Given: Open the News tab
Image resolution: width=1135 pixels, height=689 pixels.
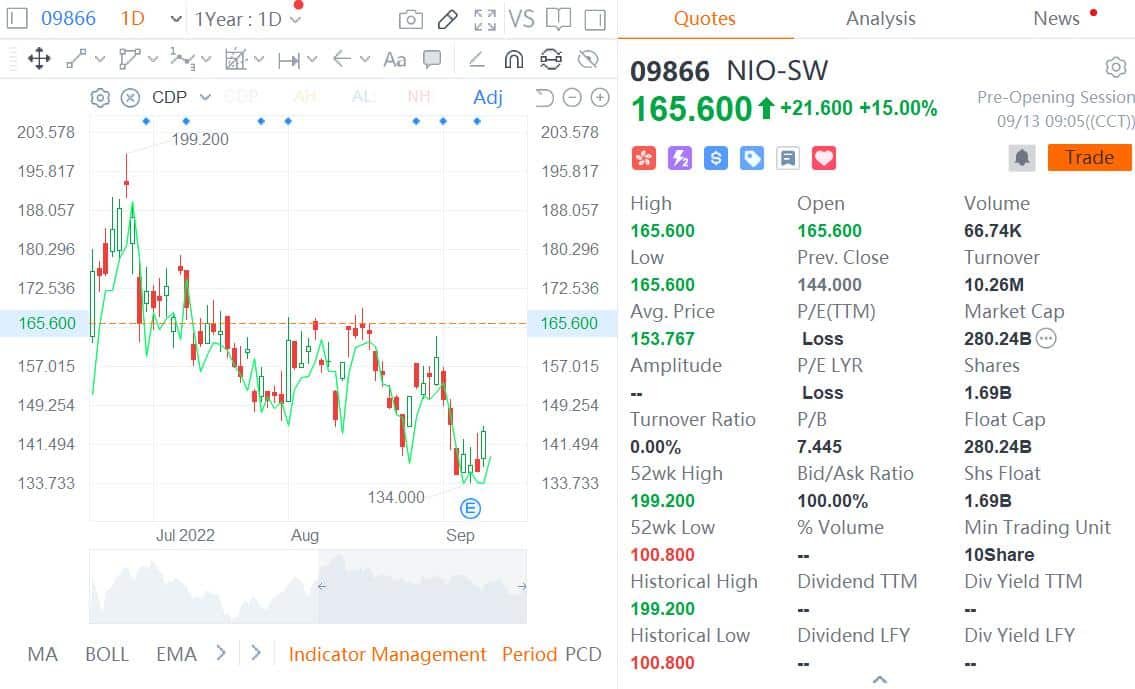Looking at the screenshot, I should point(1056,18).
